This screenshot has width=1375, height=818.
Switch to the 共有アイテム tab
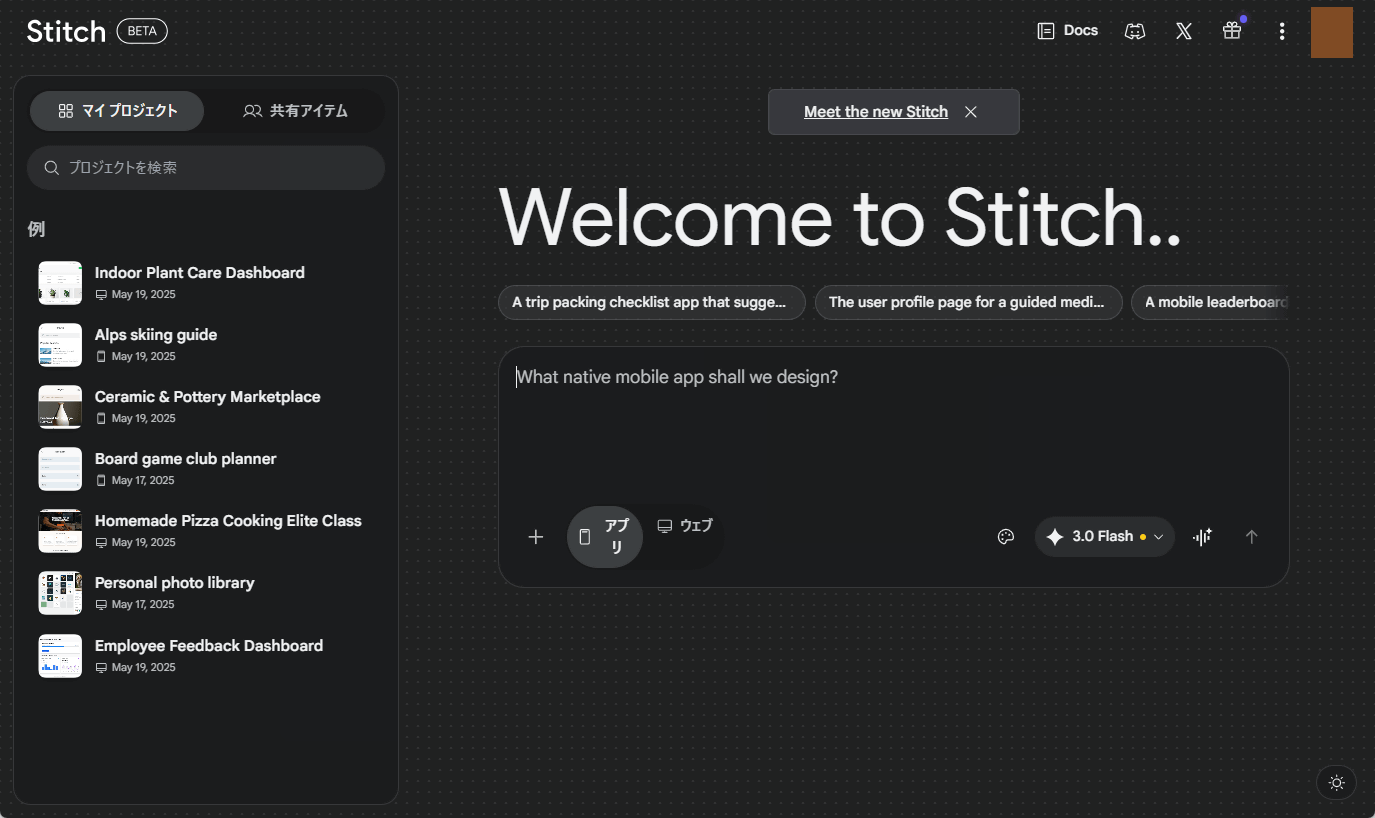pyautogui.click(x=295, y=111)
